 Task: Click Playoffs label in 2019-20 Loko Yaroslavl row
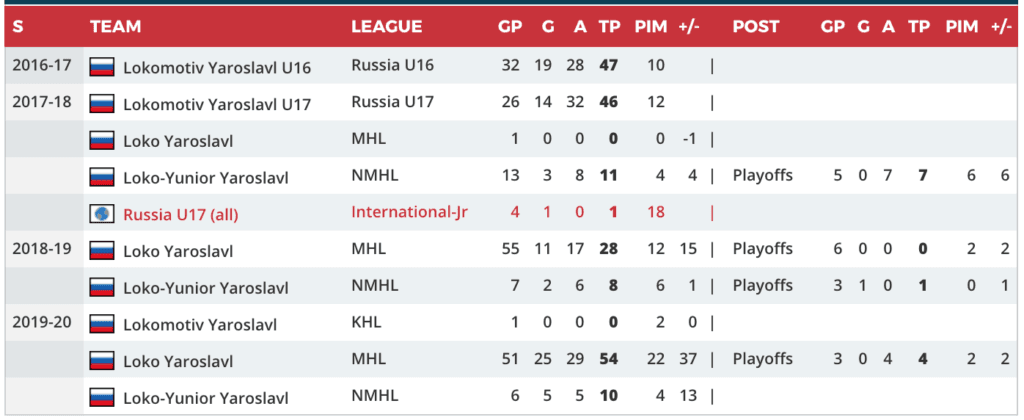pos(762,360)
